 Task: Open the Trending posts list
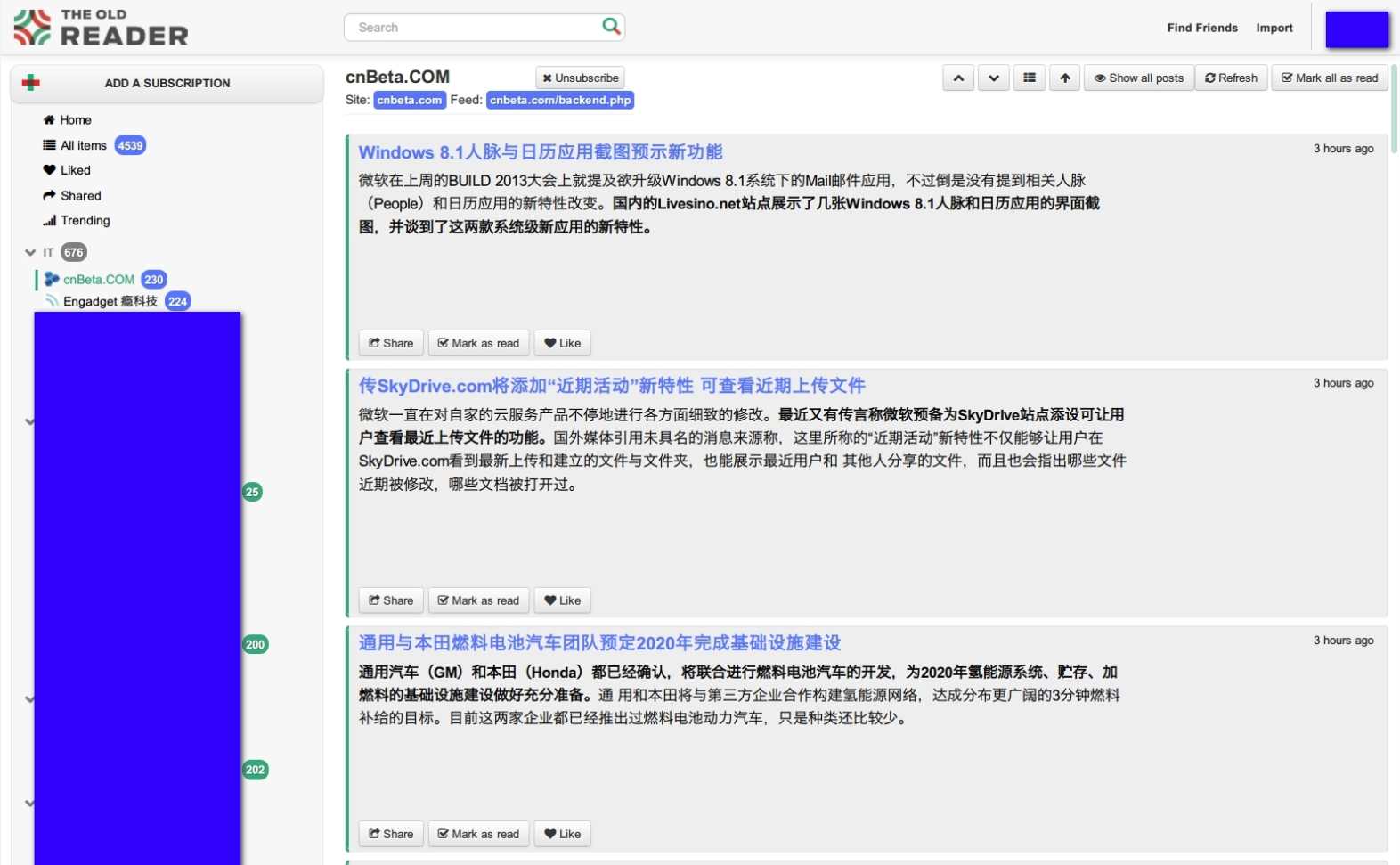click(77, 220)
